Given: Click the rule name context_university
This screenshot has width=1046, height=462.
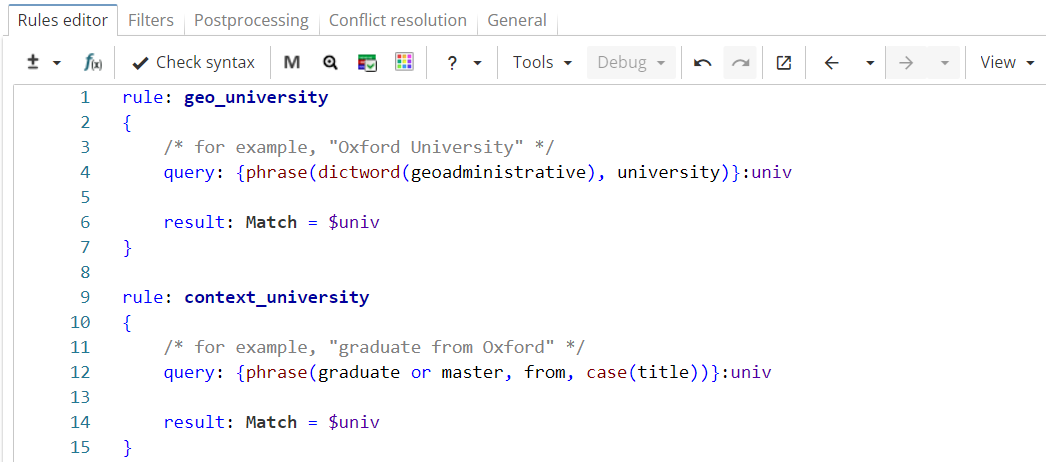Looking at the screenshot, I should (x=276, y=297).
